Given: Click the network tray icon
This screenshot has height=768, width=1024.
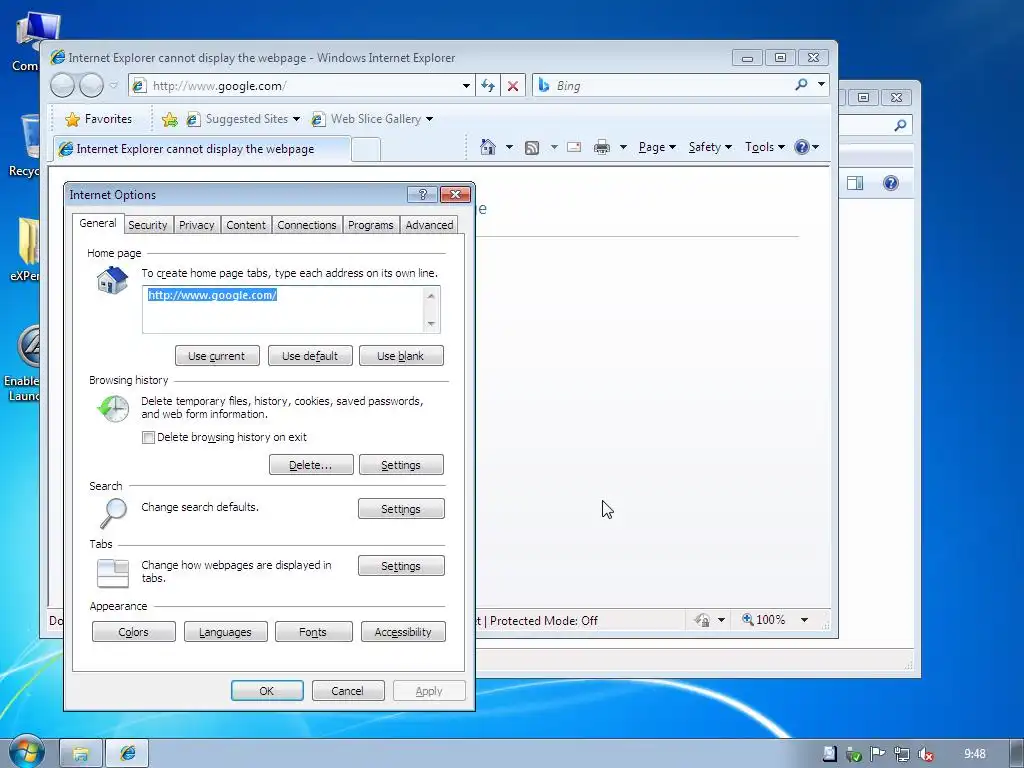Looking at the screenshot, I should [x=902, y=754].
